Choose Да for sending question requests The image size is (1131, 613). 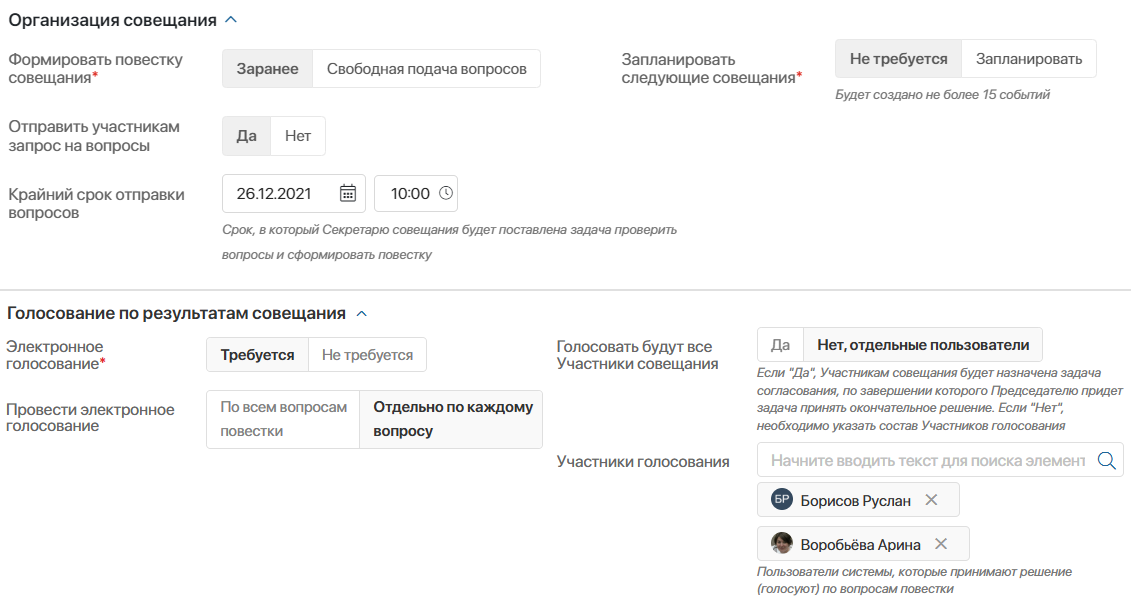247,136
